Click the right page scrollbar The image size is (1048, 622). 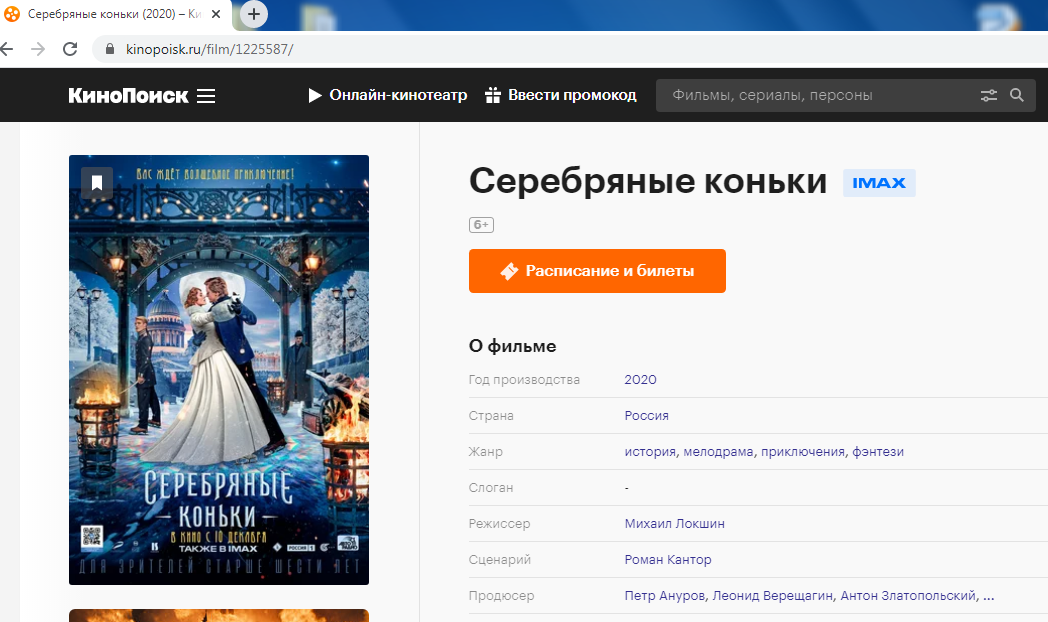tap(1043, 300)
